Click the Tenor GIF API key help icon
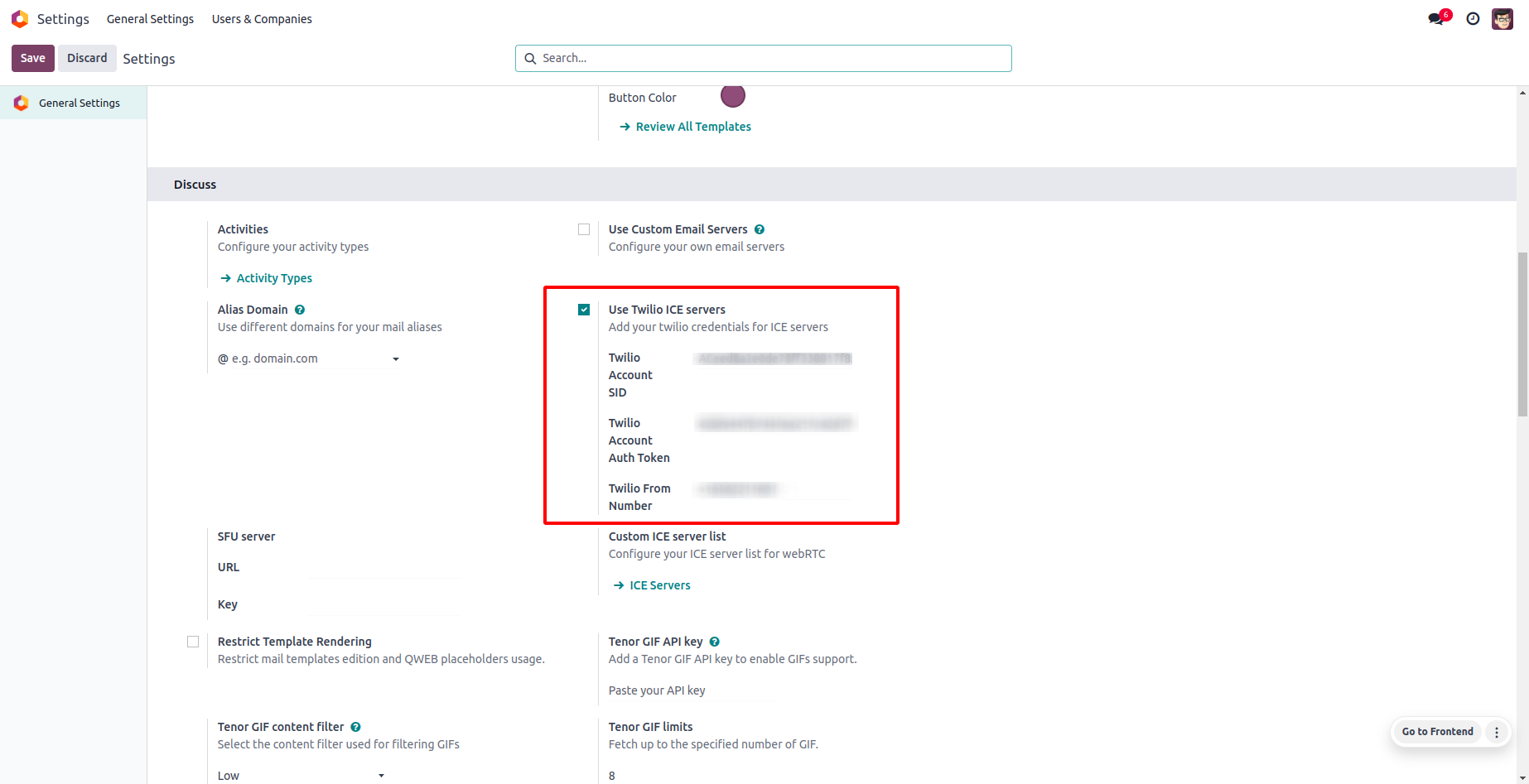 (x=715, y=642)
